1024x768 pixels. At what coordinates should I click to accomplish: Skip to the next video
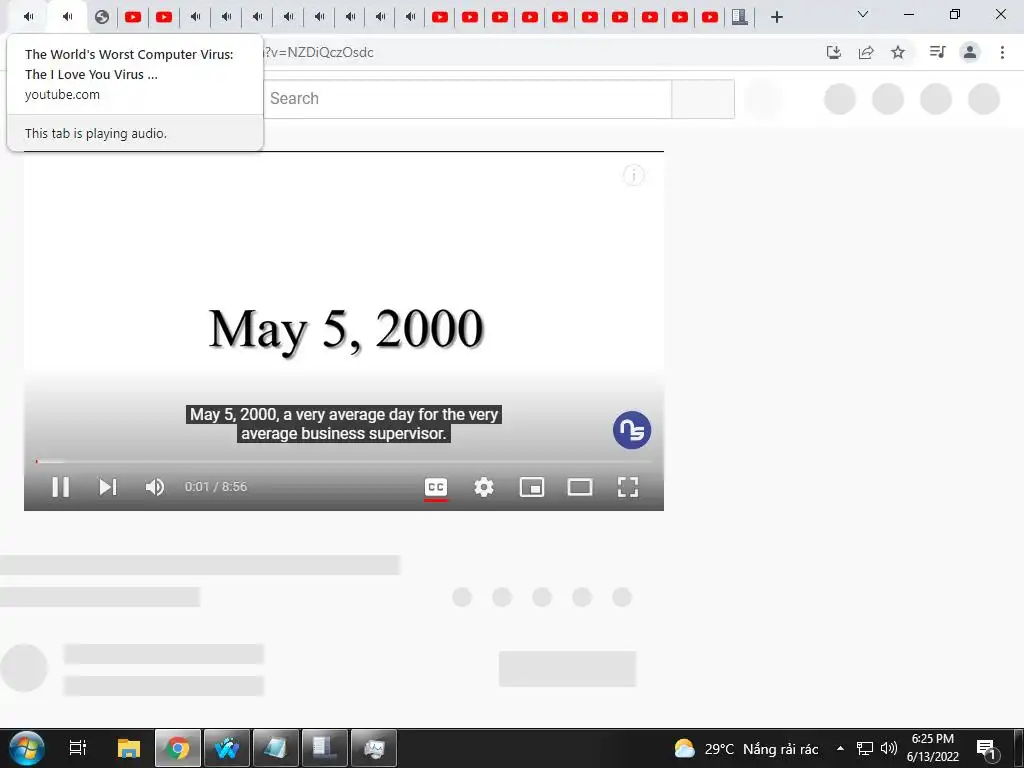tap(108, 487)
